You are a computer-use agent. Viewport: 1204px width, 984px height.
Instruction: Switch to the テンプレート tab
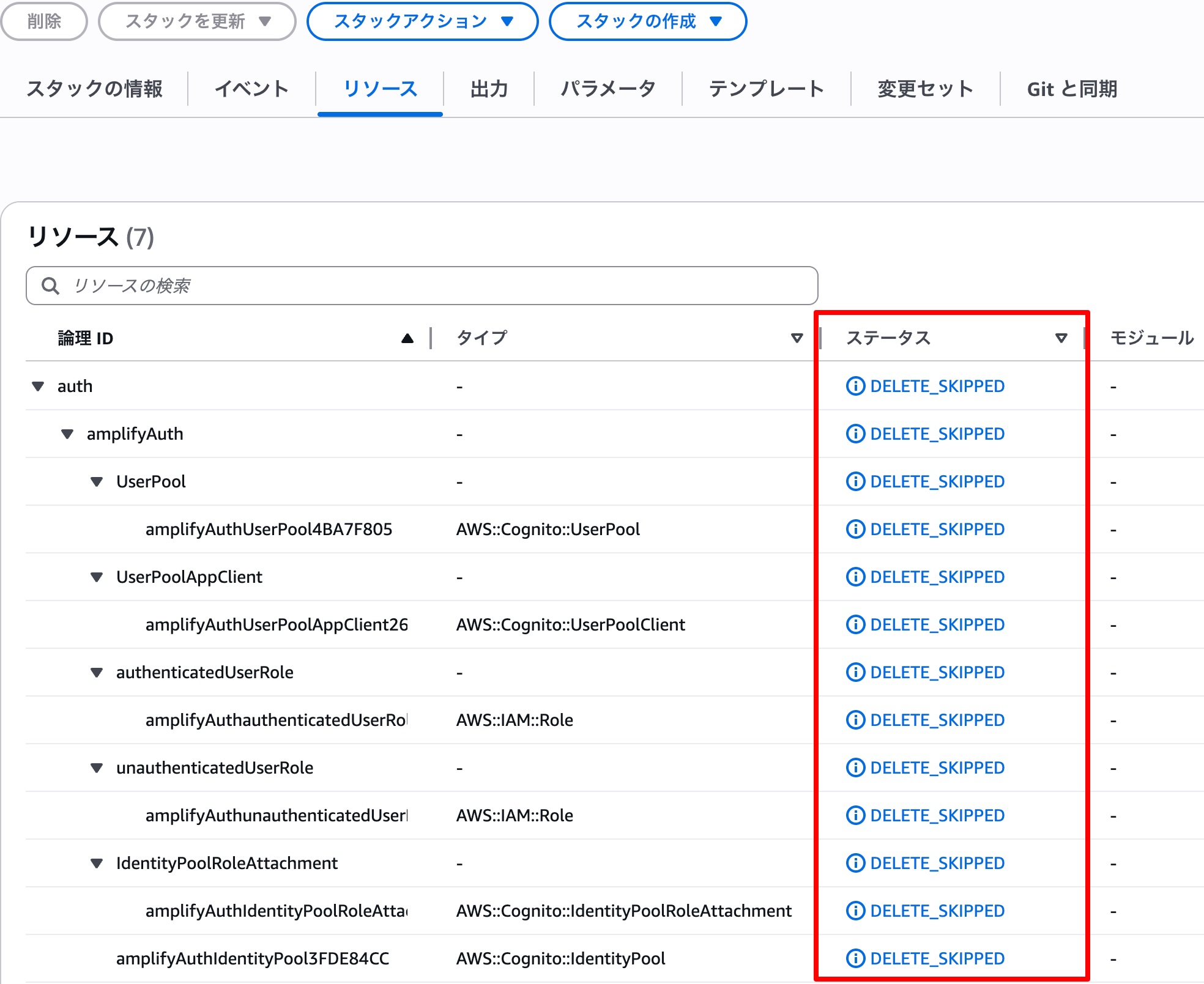pyautogui.click(x=766, y=89)
